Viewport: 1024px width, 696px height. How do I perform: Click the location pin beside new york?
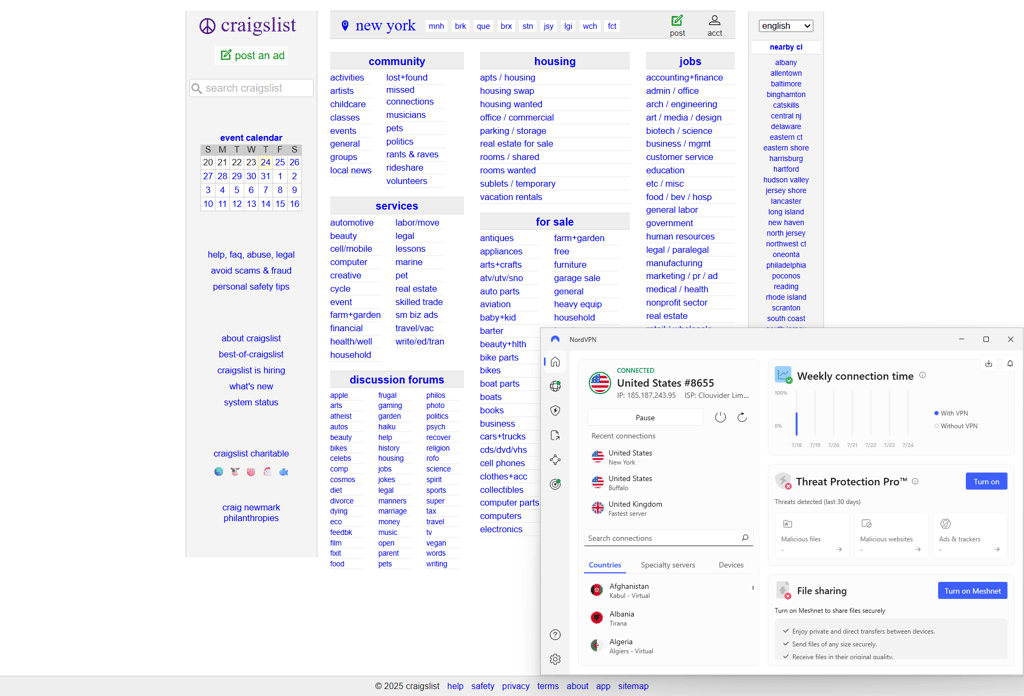(345, 25)
